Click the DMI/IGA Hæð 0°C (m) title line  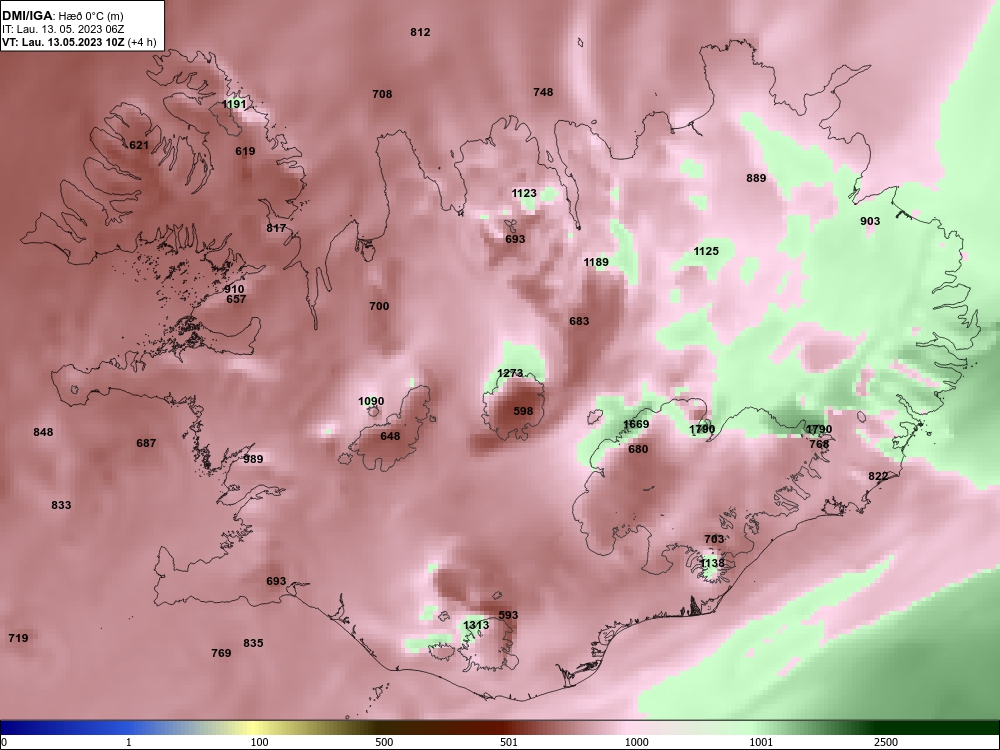[62, 16]
